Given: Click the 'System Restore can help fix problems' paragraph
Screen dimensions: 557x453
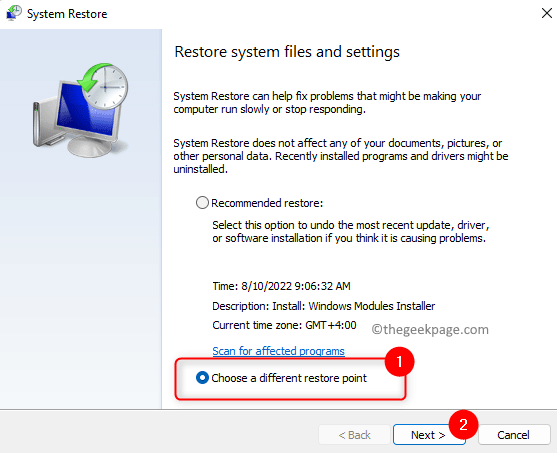Looking at the screenshot, I should tap(327, 102).
